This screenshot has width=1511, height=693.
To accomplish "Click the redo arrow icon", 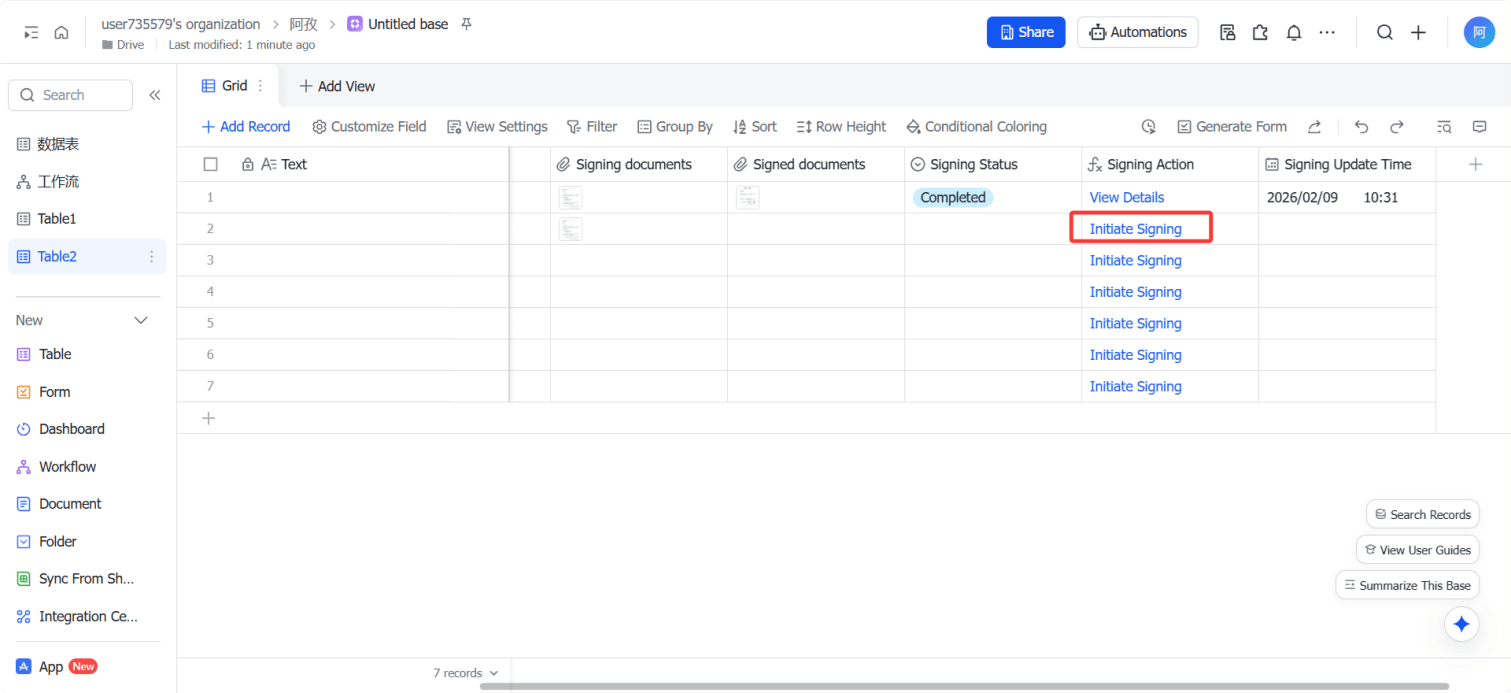I will [1397, 127].
